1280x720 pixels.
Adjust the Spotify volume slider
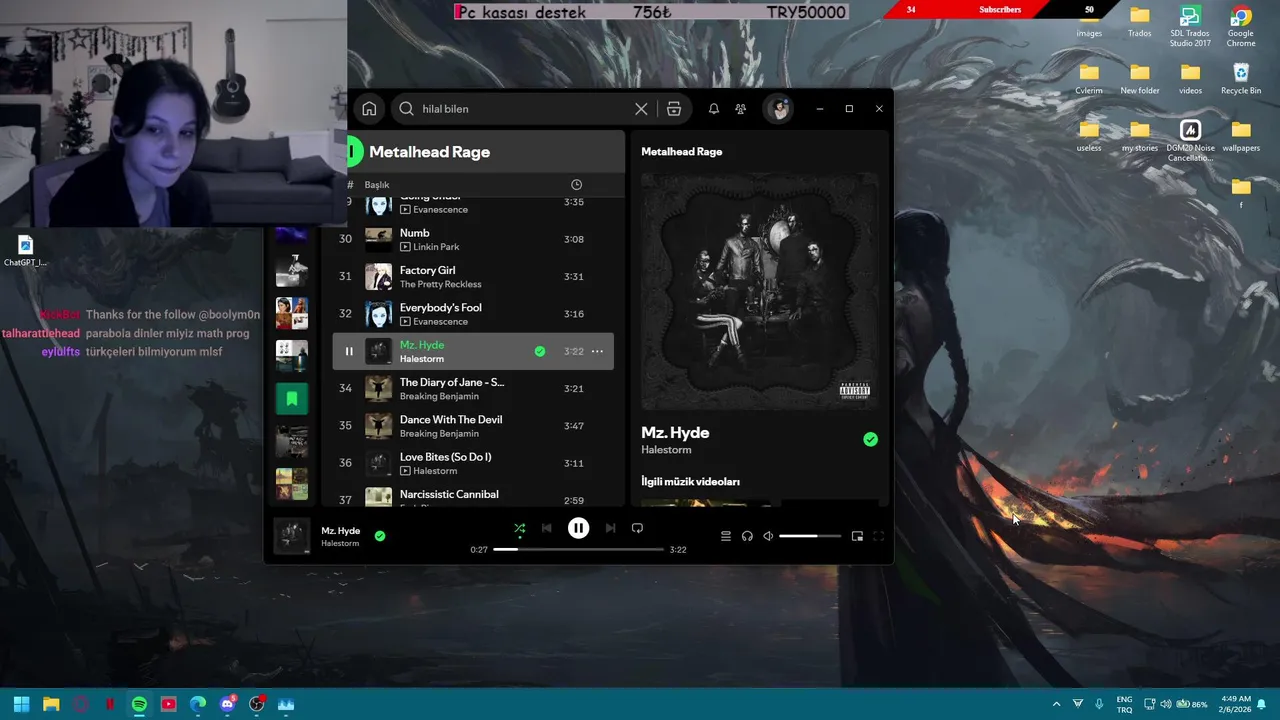click(x=810, y=536)
